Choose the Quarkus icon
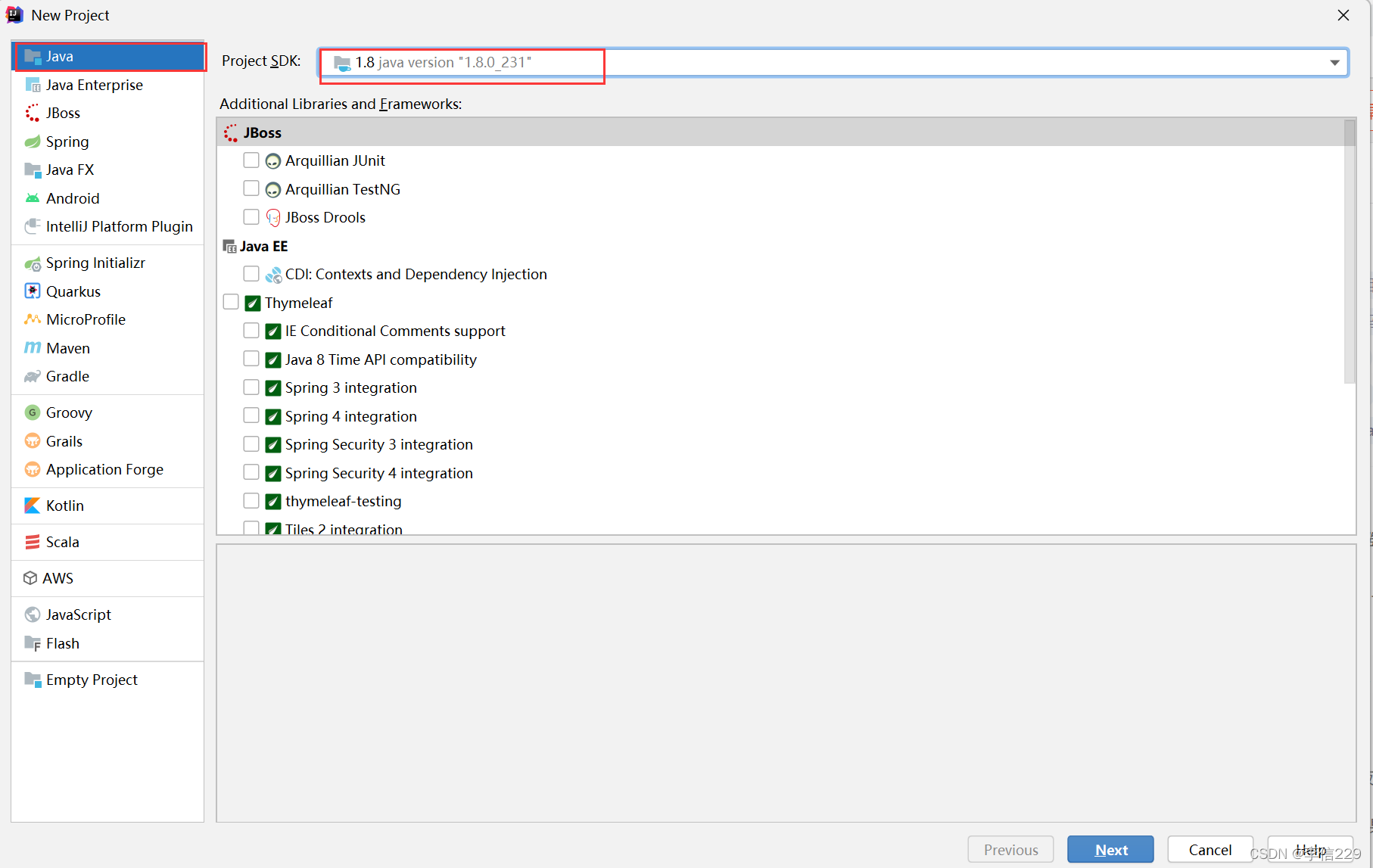This screenshot has width=1373, height=868. tap(33, 291)
